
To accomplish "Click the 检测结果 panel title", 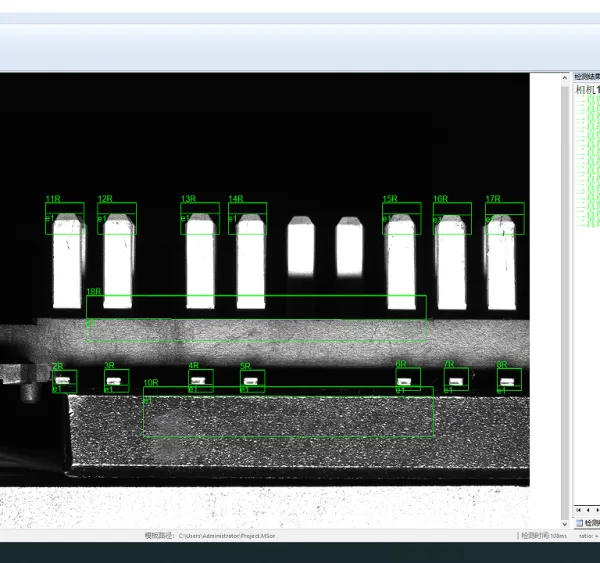I will (587, 77).
